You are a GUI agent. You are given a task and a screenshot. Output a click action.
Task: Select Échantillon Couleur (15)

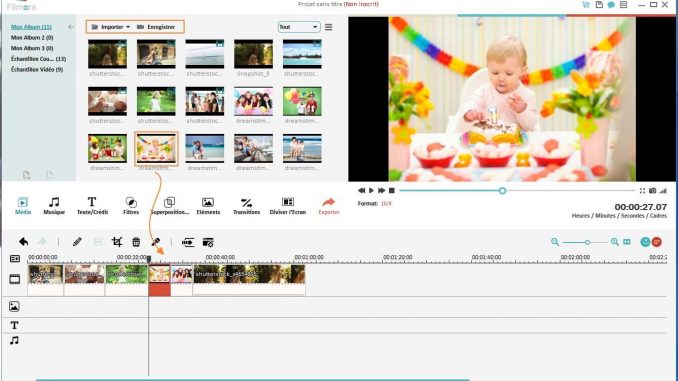(38, 59)
